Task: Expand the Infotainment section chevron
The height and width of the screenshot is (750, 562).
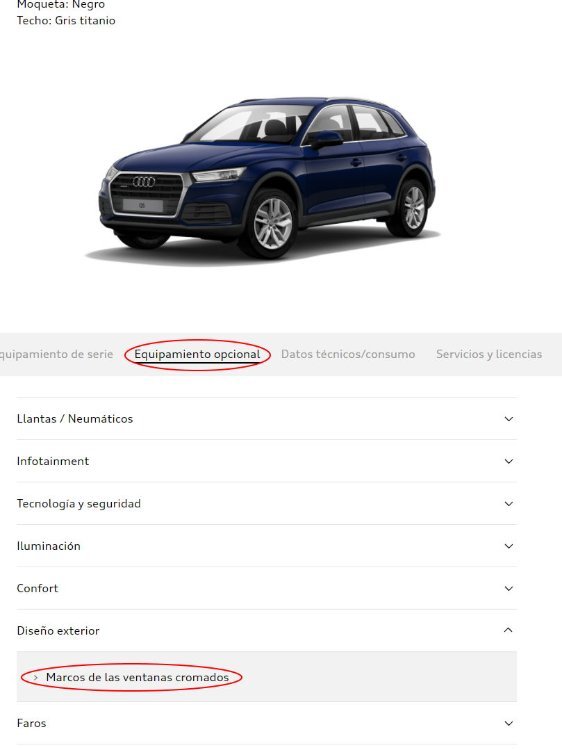Action: tap(508, 462)
